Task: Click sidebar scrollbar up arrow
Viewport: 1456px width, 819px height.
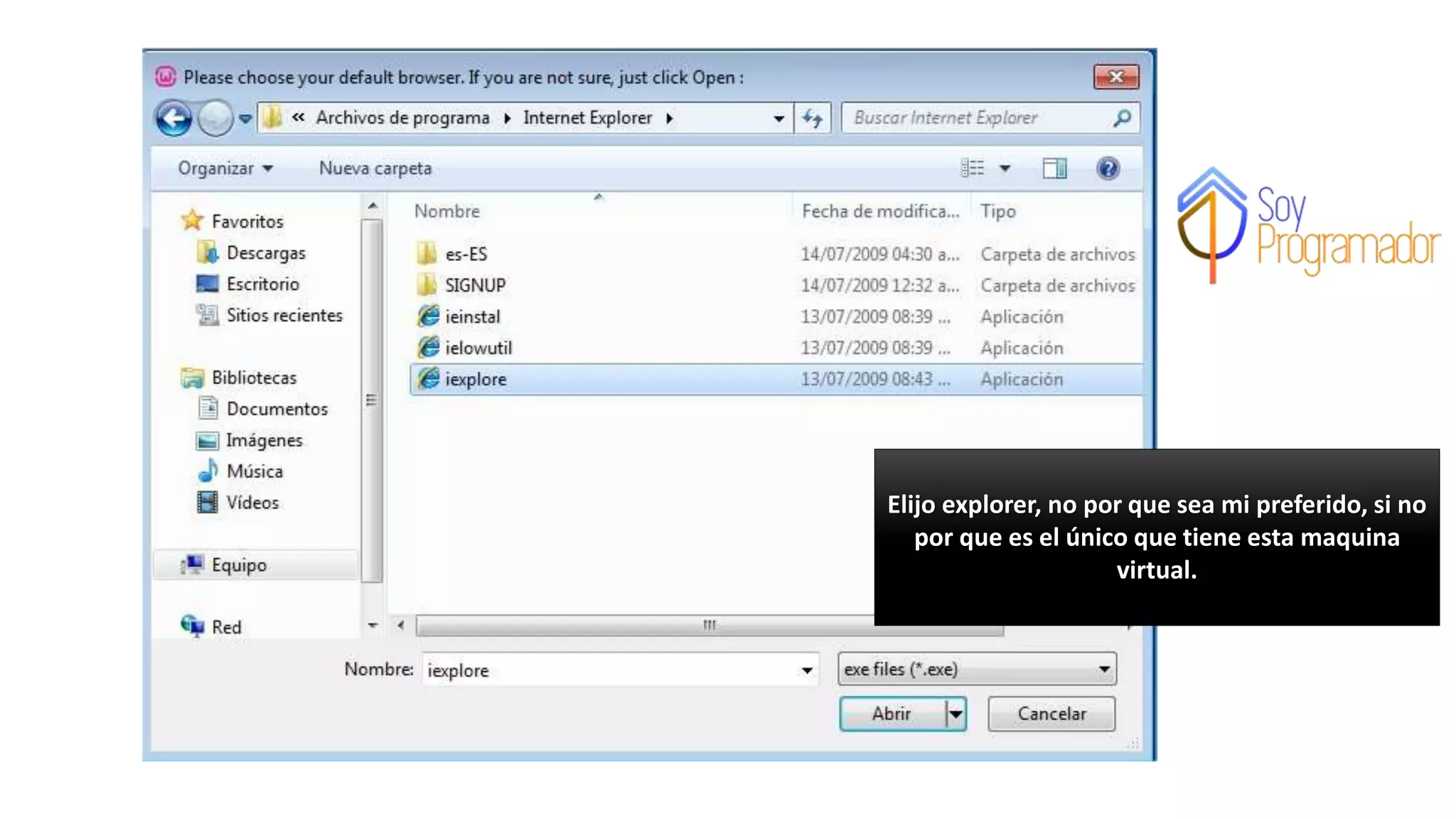Action: (x=373, y=207)
